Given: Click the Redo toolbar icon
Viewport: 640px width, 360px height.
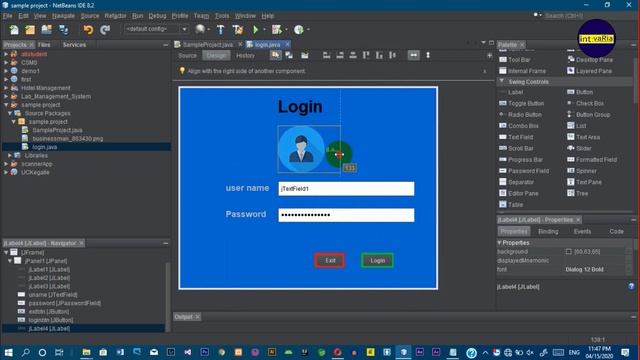Looking at the screenshot, I should pos(105,30).
